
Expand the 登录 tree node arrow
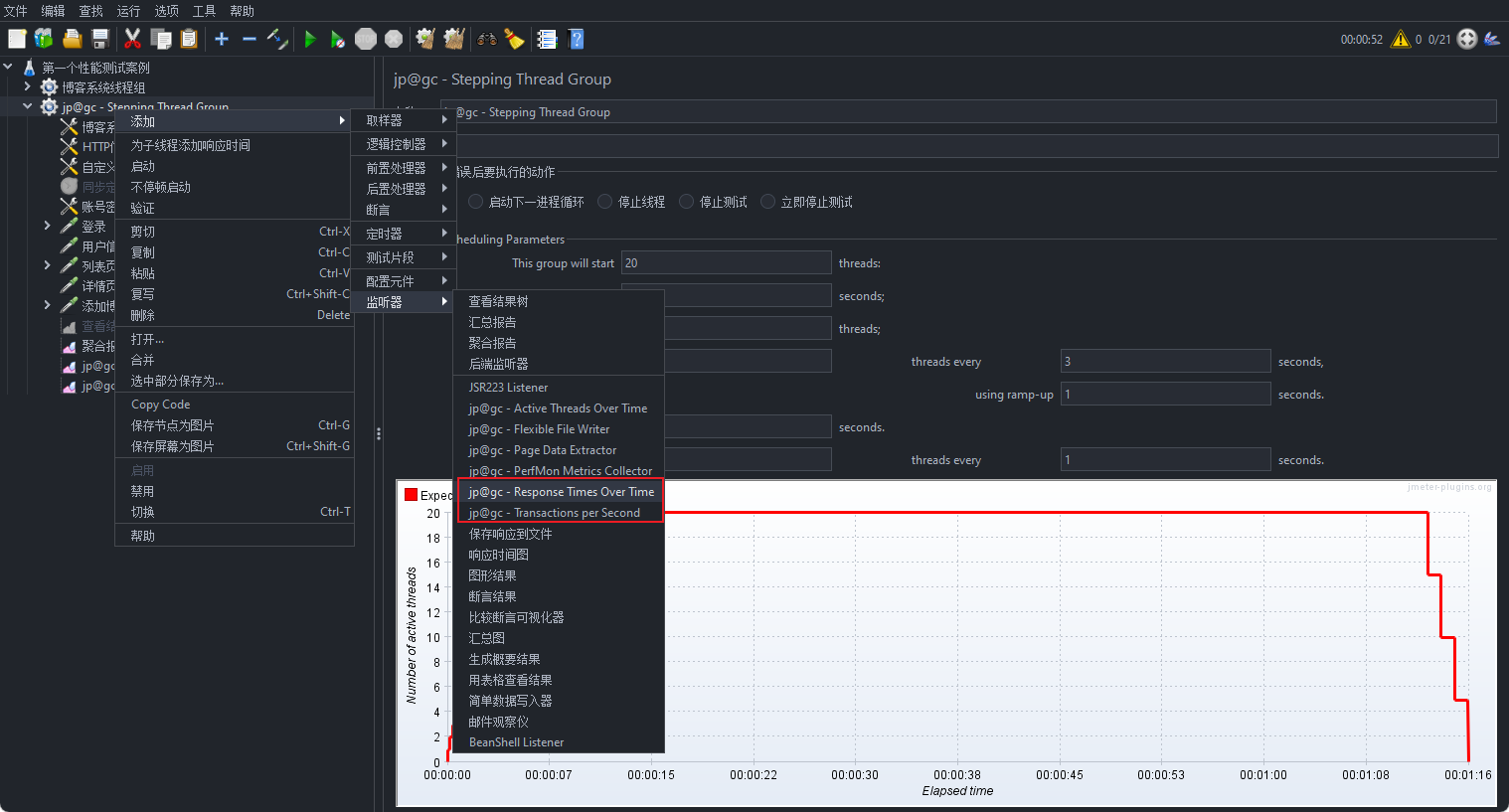pos(47,226)
